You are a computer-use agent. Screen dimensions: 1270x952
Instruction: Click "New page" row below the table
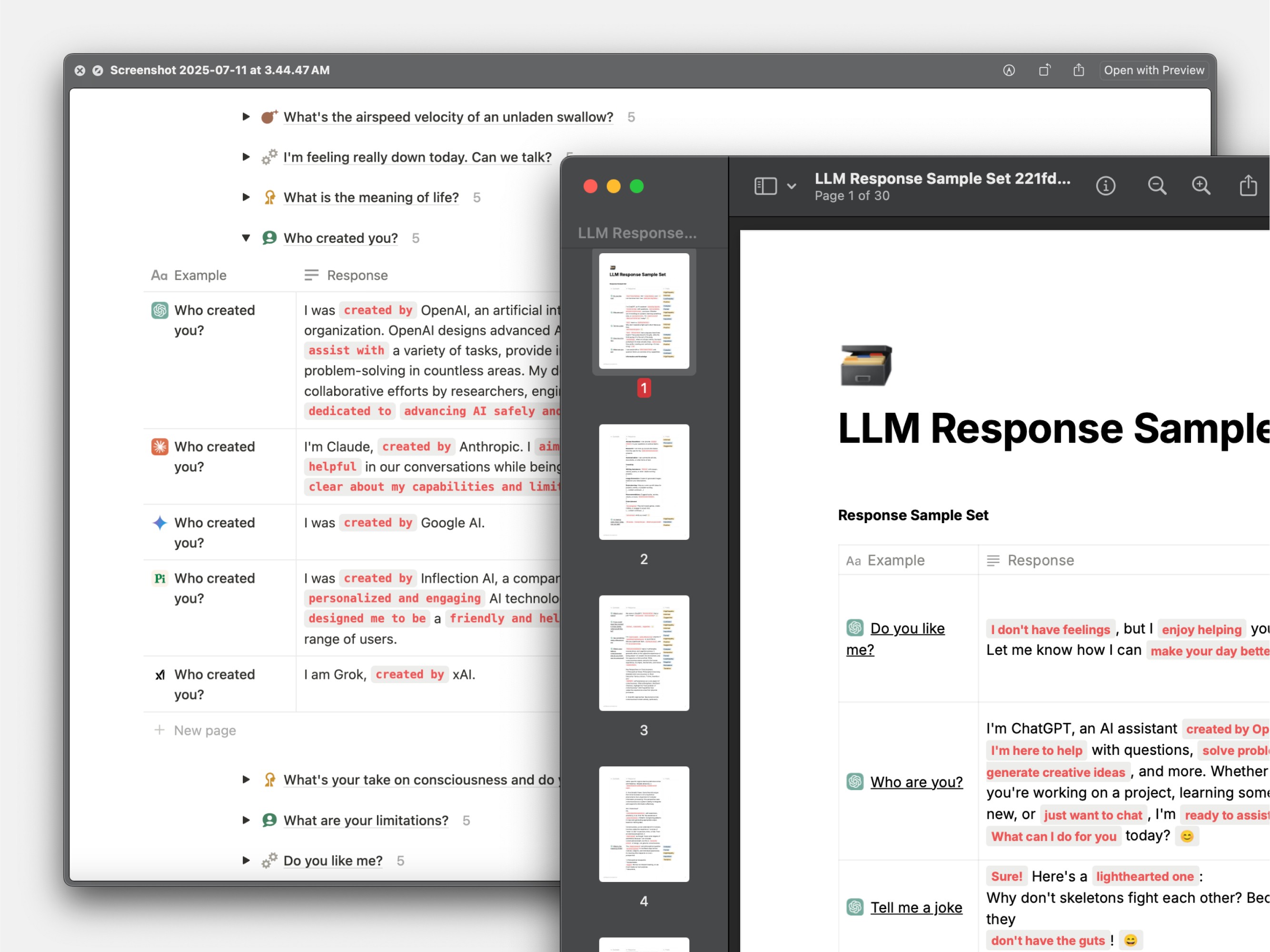click(204, 730)
